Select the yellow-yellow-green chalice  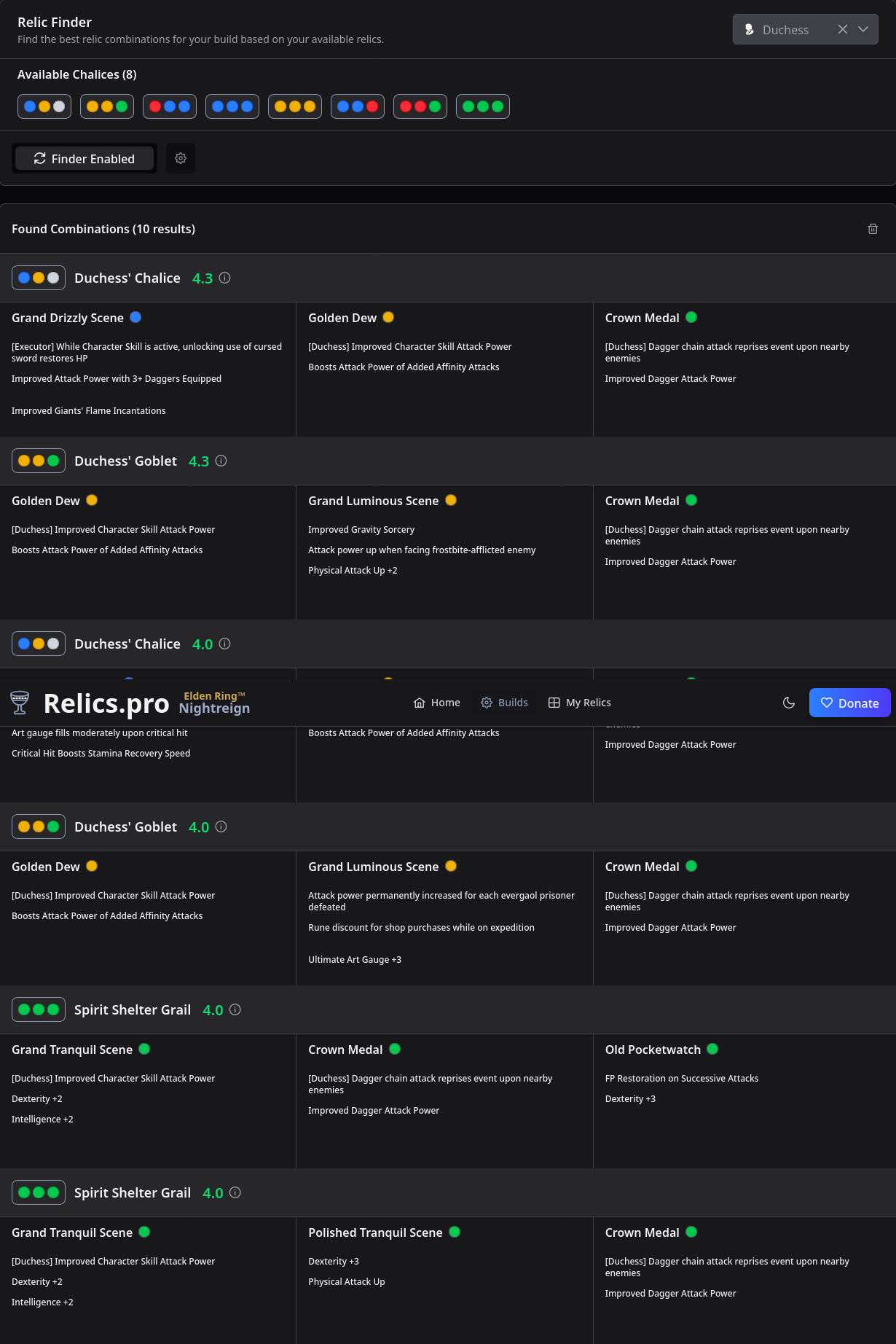(x=107, y=106)
